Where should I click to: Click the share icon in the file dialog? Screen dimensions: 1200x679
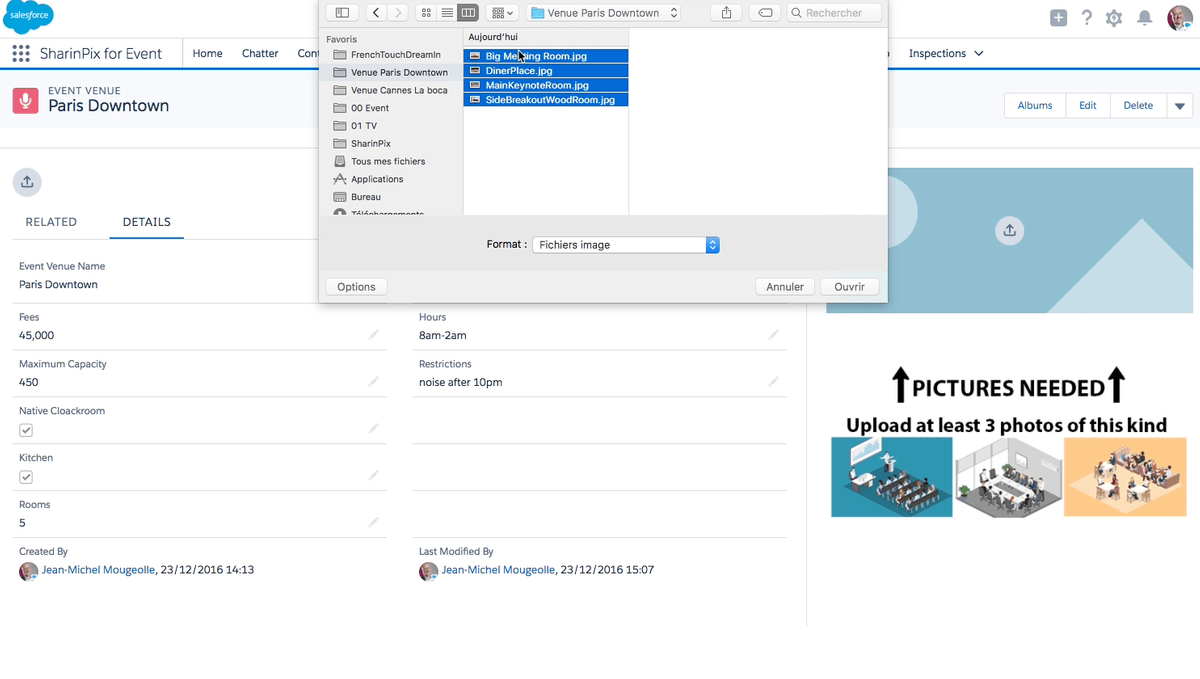click(726, 13)
